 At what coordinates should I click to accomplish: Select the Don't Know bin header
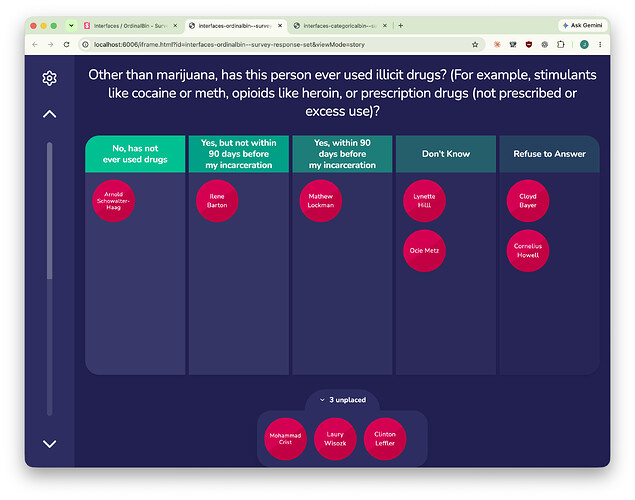(x=446, y=154)
